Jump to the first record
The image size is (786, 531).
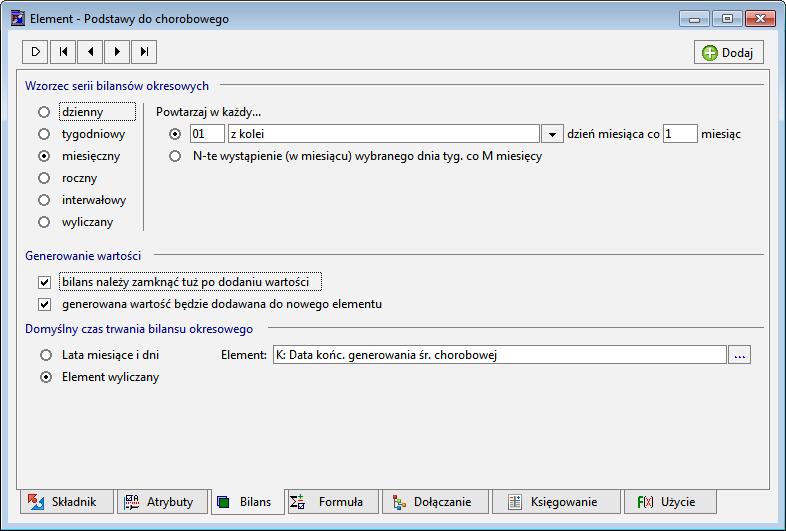coord(63,52)
